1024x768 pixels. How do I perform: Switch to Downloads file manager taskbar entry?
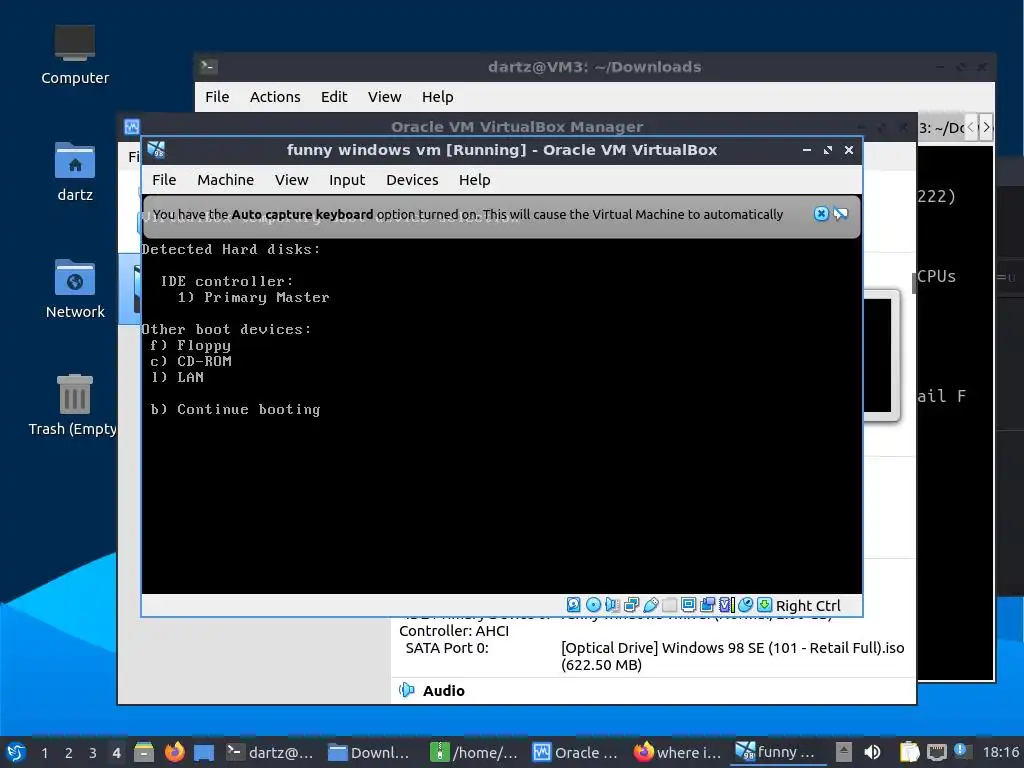tap(369, 752)
